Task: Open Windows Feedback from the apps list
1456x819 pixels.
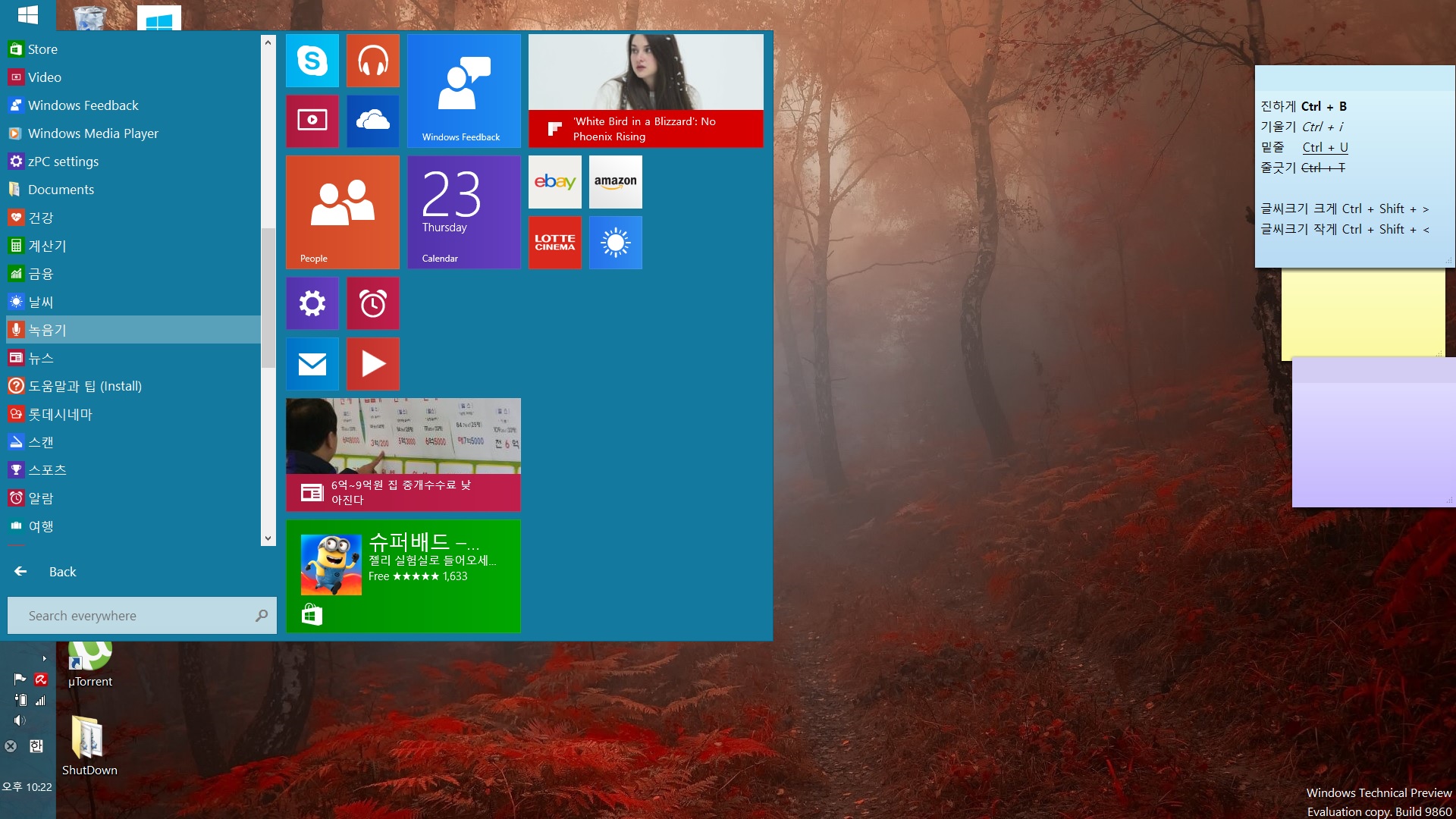Action: coord(133,105)
